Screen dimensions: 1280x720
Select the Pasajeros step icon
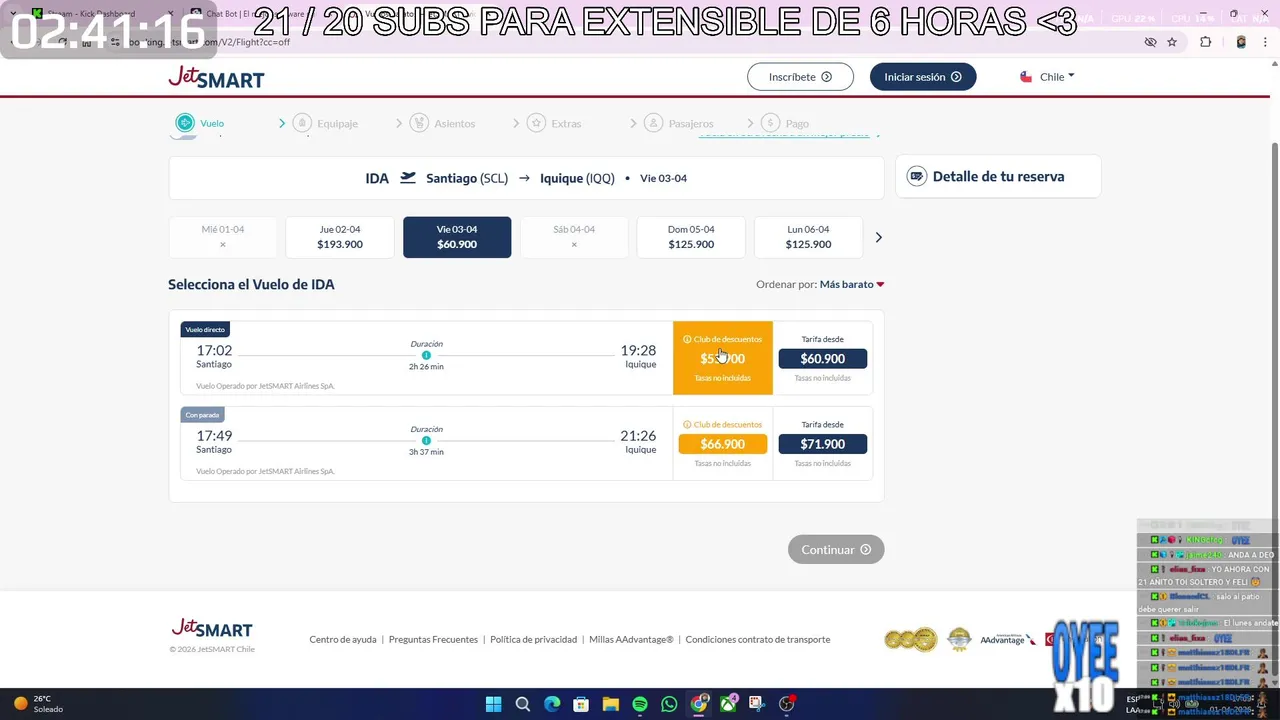pos(653,123)
